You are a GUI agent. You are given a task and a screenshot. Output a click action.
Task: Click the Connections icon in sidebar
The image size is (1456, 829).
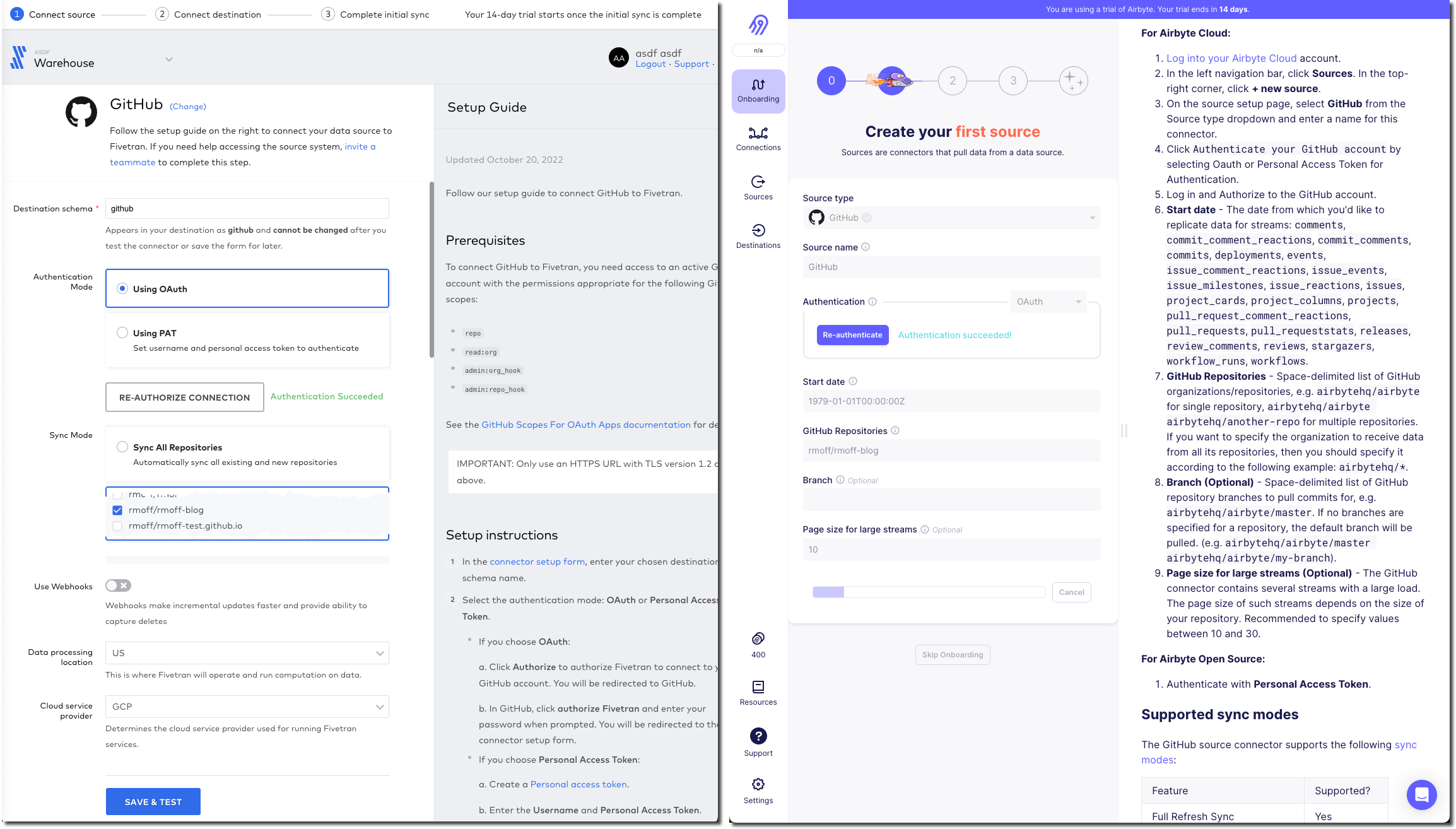758,132
